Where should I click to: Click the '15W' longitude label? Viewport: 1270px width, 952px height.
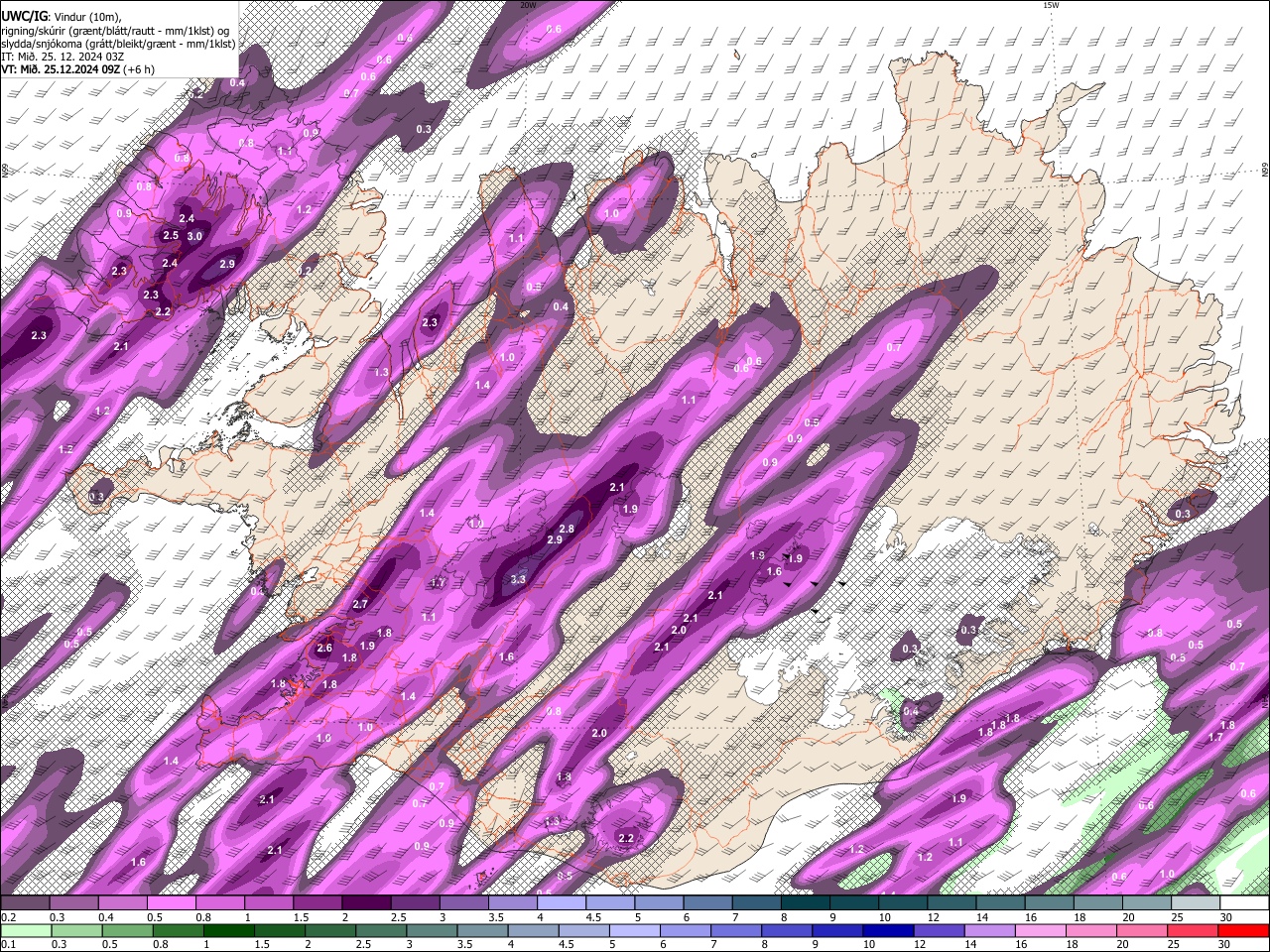(x=1052, y=5)
